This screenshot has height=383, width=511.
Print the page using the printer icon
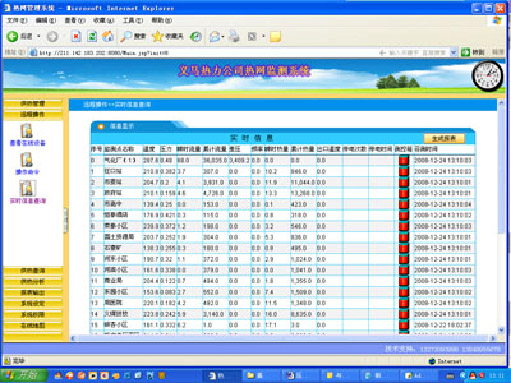point(235,36)
